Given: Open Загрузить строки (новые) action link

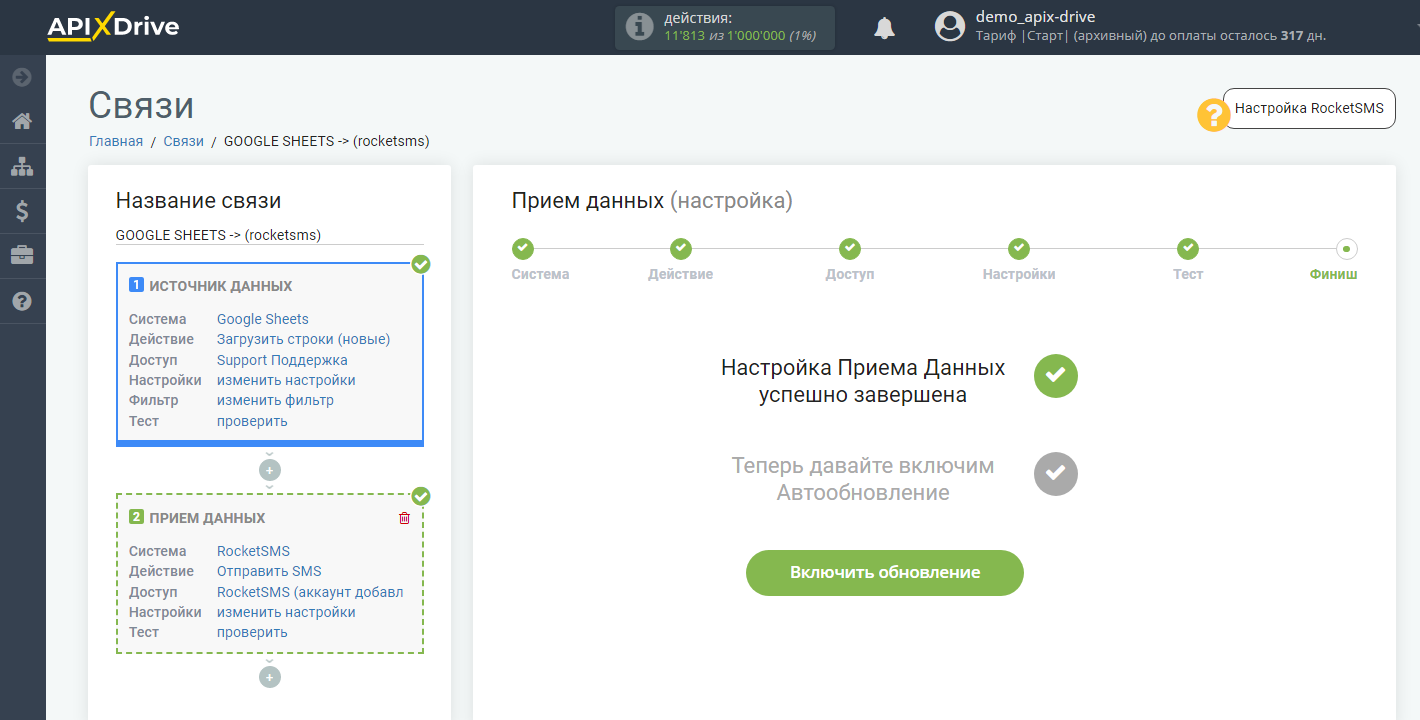Looking at the screenshot, I should (303, 339).
